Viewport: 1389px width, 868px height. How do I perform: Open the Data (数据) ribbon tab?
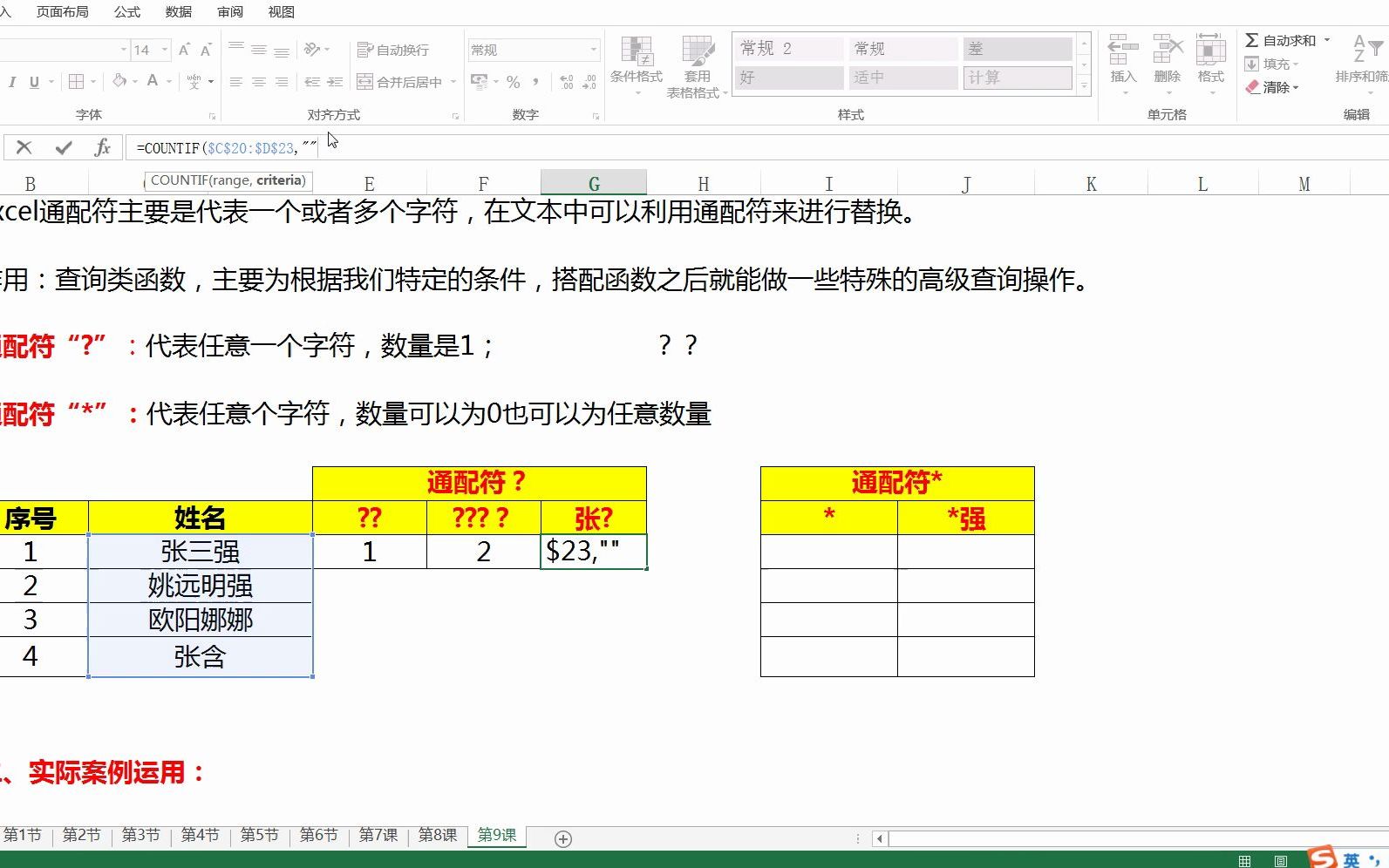pos(179,12)
